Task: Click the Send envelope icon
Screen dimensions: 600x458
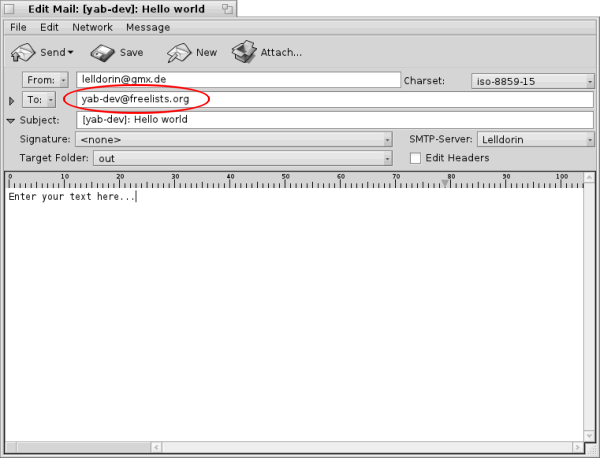Action: point(24,53)
